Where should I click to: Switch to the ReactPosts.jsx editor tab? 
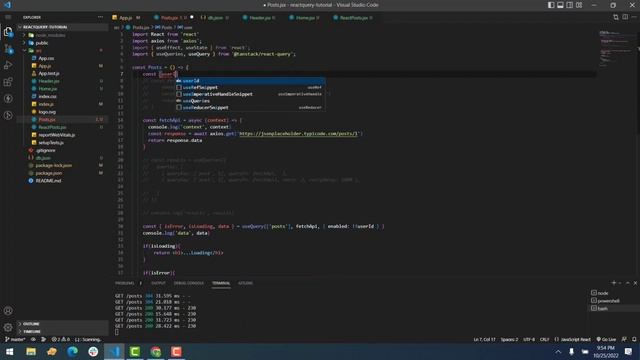353,18
